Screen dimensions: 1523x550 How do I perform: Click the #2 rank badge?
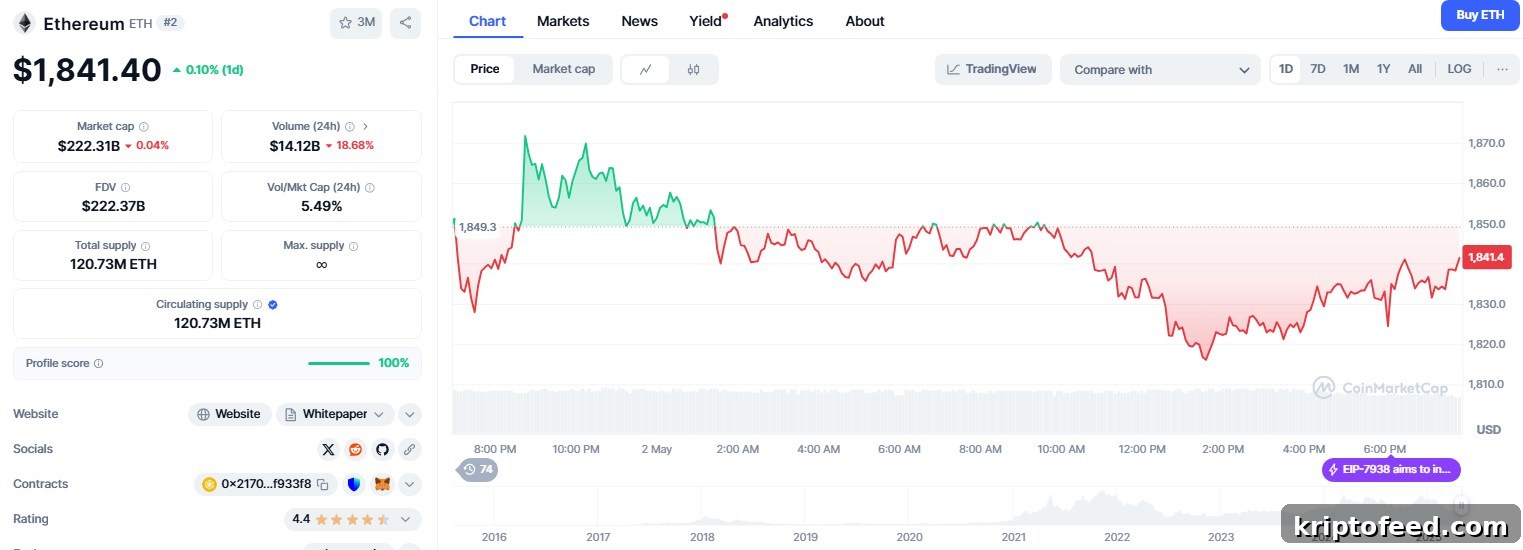tap(170, 23)
